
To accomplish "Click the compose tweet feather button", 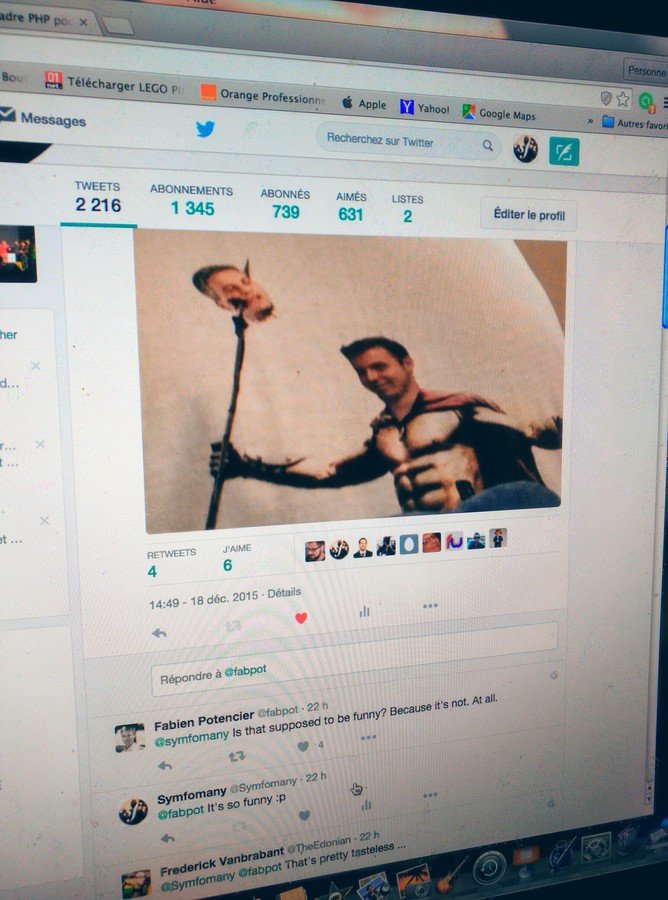I will coord(564,152).
